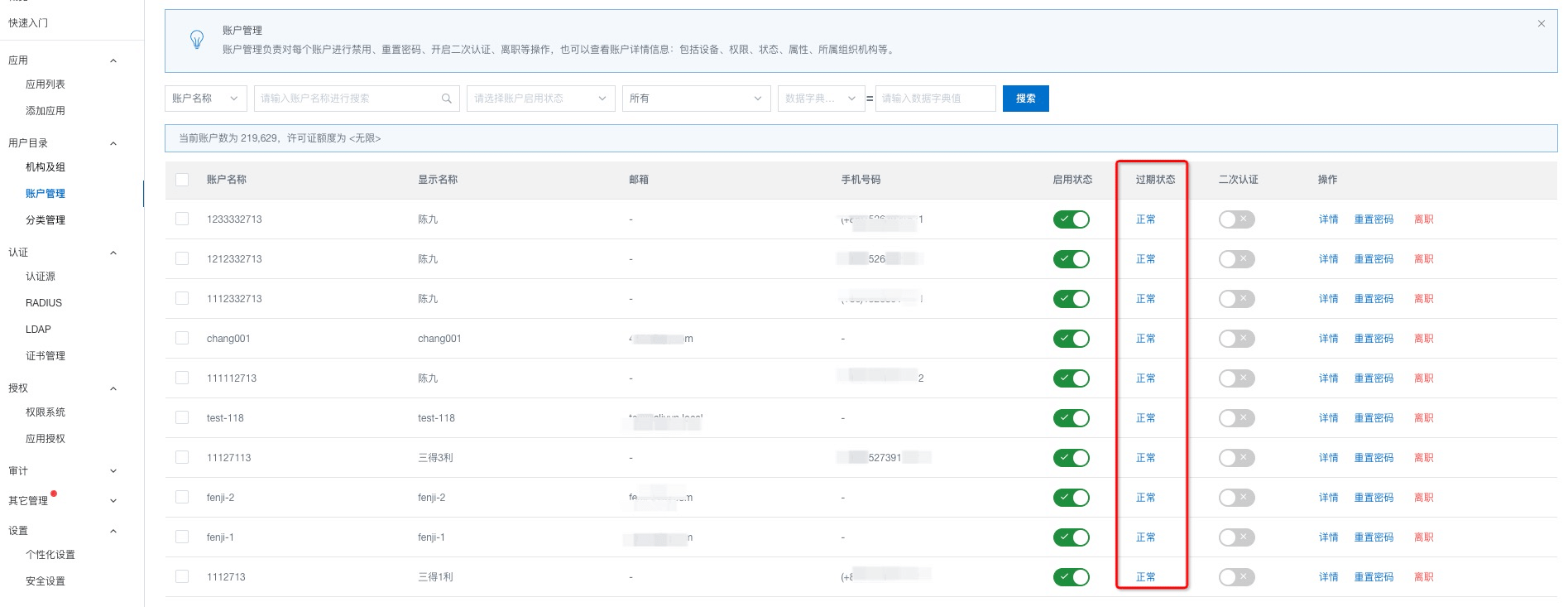
Task: Close the 账户管理 info banner
Action: coord(1541,24)
